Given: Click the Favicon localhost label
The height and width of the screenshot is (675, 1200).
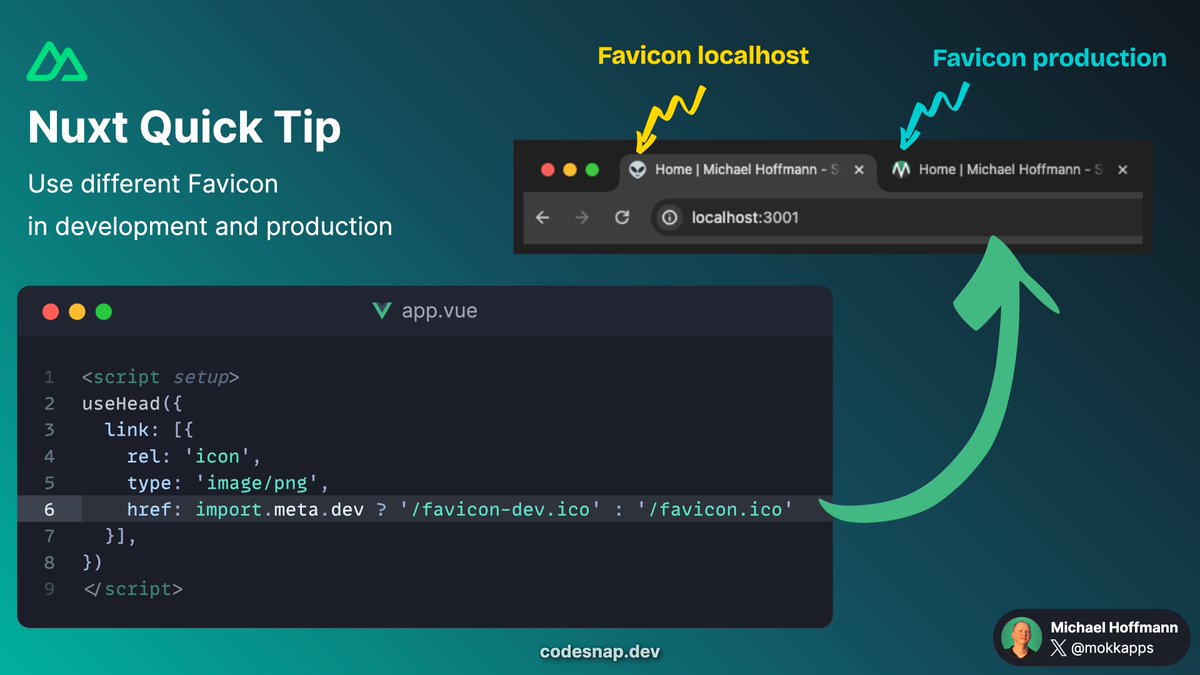Looking at the screenshot, I should point(703,55).
